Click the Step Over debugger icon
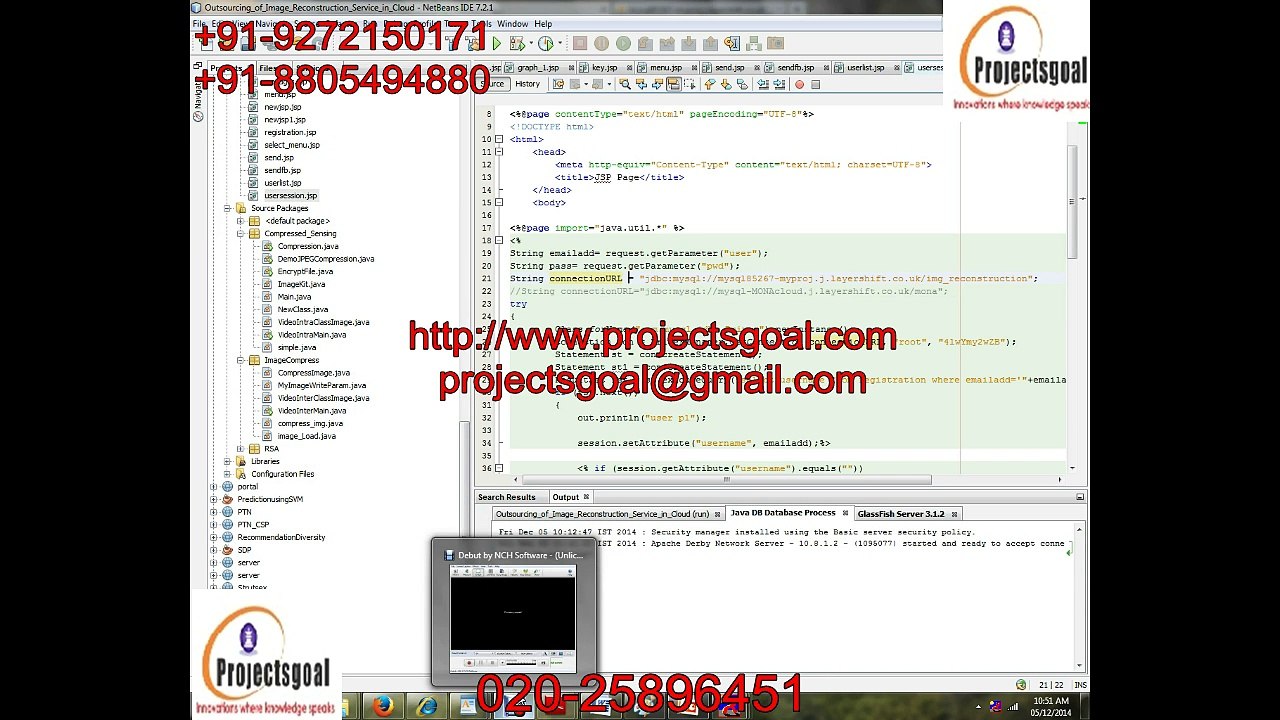 tap(645, 44)
